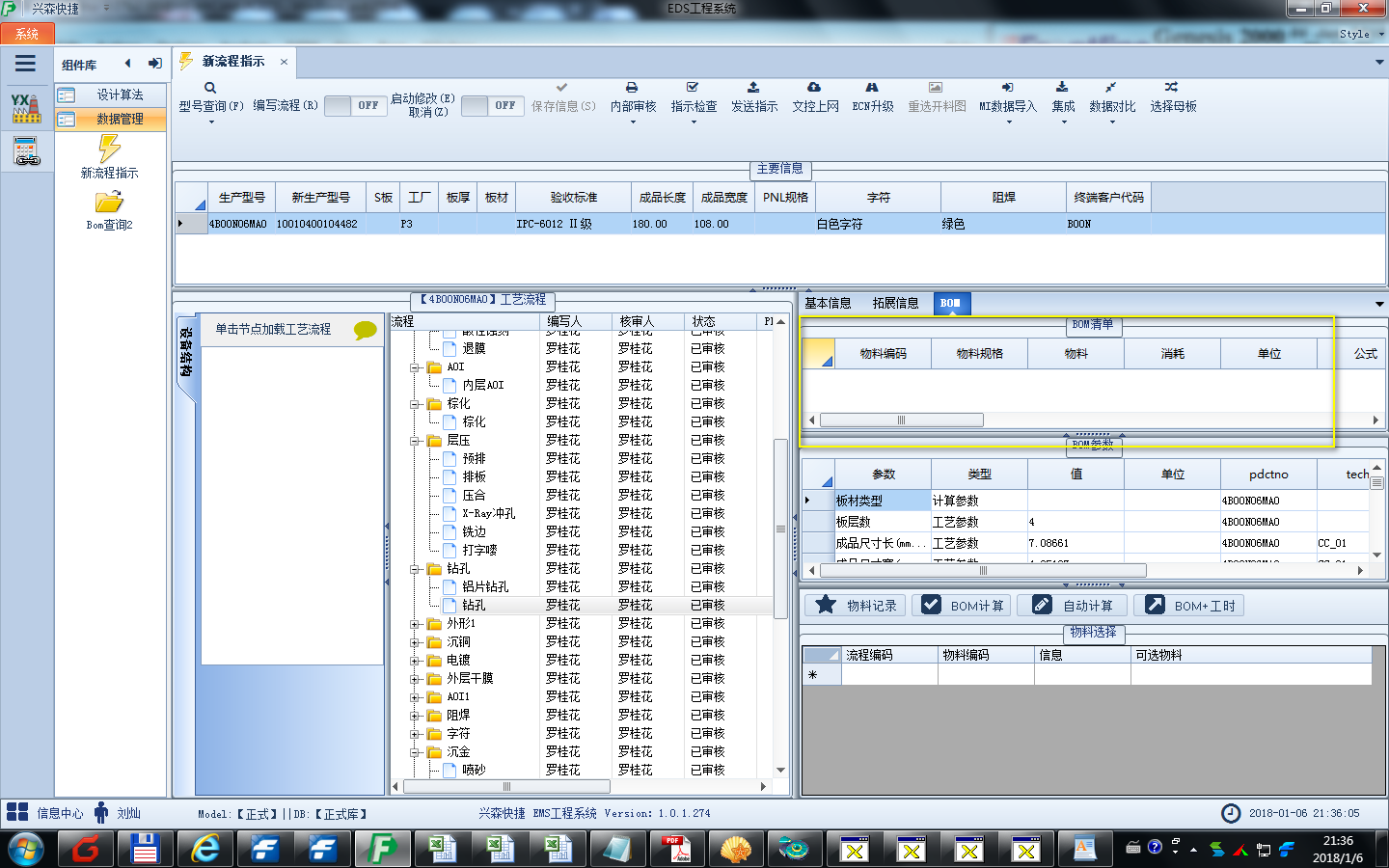The height and width of the screenshot is (868, 1389).
Task: Click the 单击节点加载工艺流程 label
Action: [x=273, y=330]
